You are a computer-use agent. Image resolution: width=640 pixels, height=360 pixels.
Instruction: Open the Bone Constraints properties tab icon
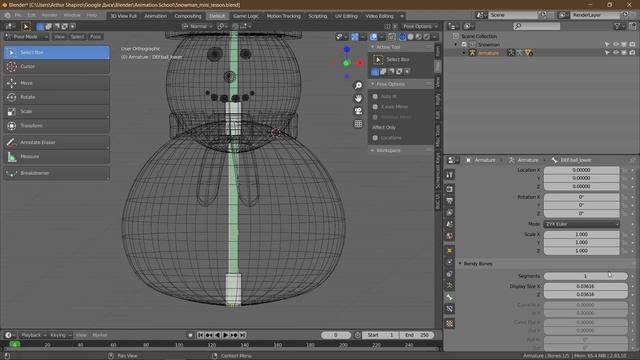pyautogui.click(x=449, y=309)
